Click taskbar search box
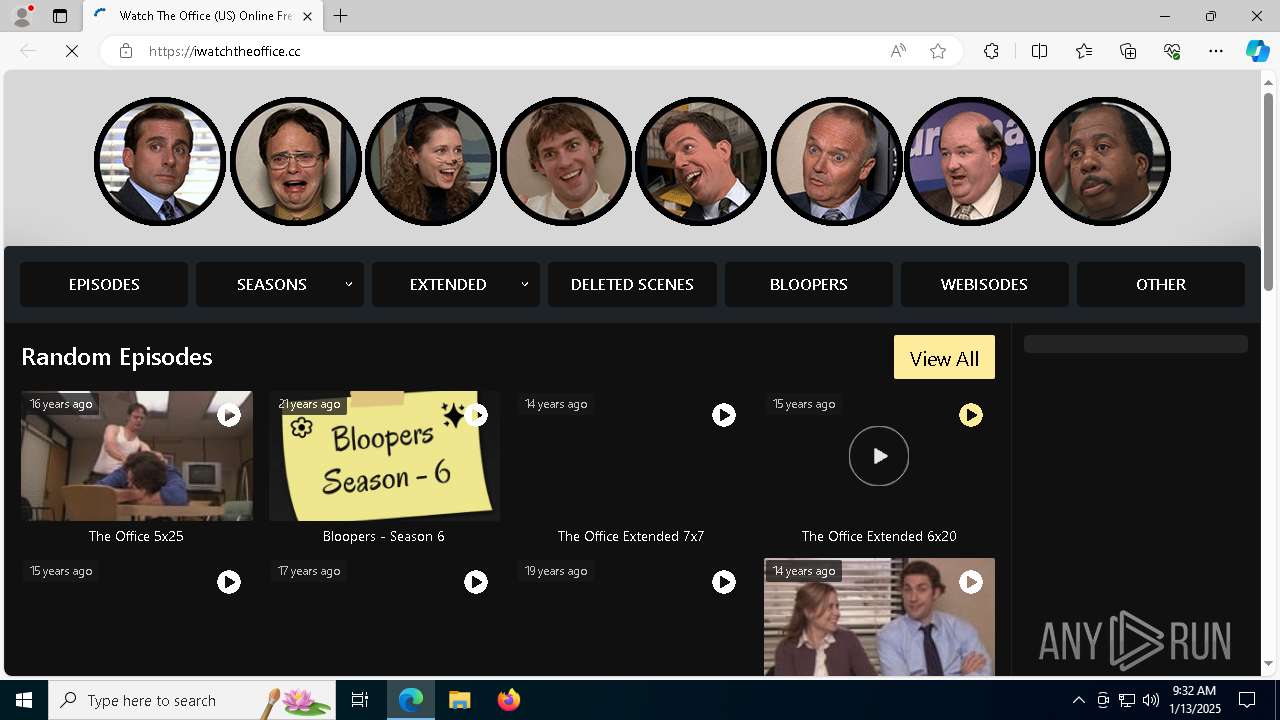 (x=192, y=700)
